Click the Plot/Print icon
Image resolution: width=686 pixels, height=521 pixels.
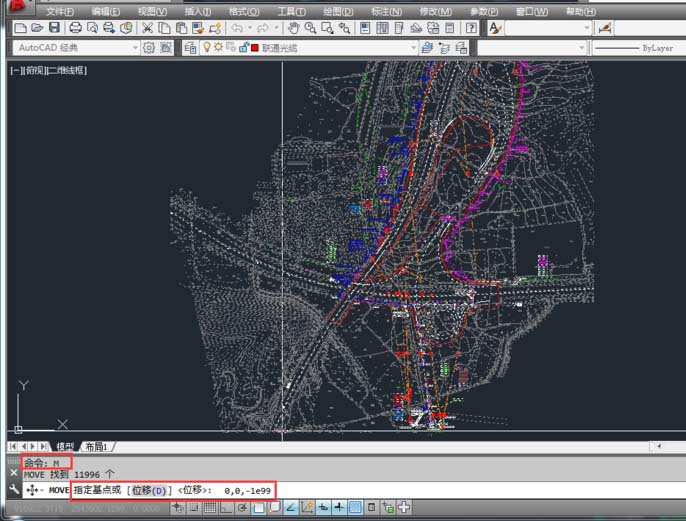75,28
